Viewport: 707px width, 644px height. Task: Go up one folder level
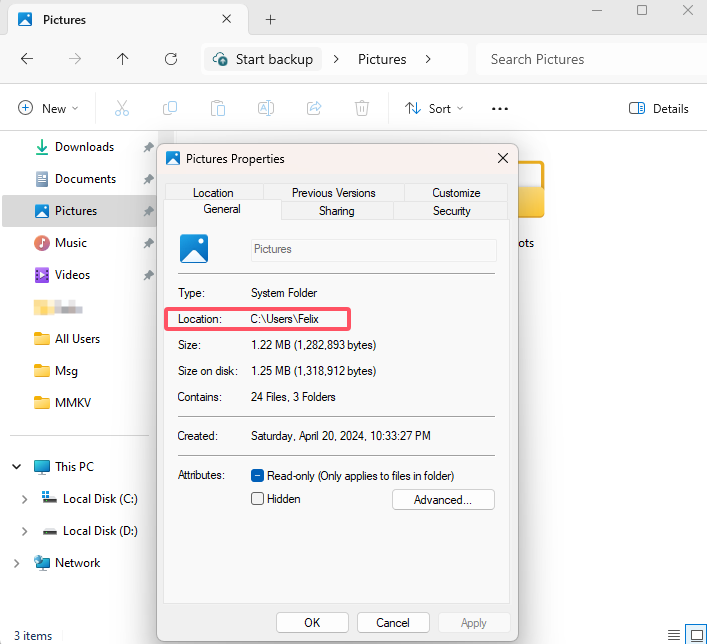point(123,59)
